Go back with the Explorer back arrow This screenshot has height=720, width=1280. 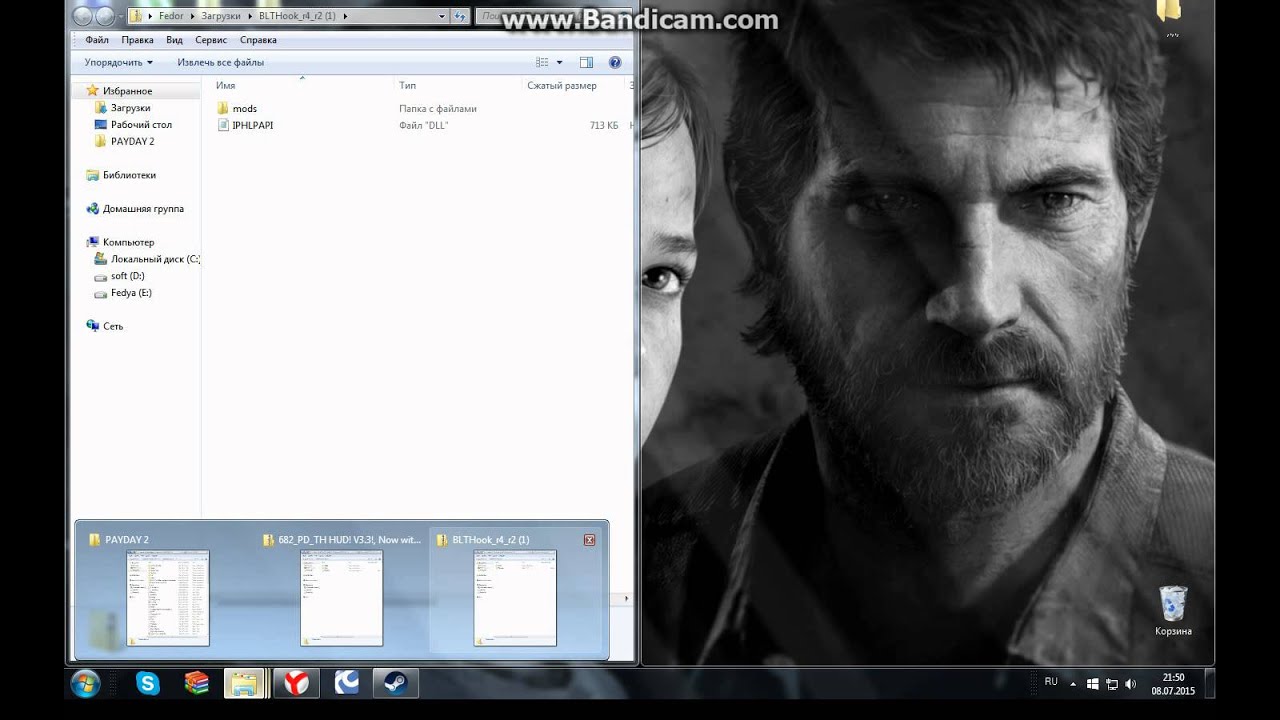[x=83, y=16]
